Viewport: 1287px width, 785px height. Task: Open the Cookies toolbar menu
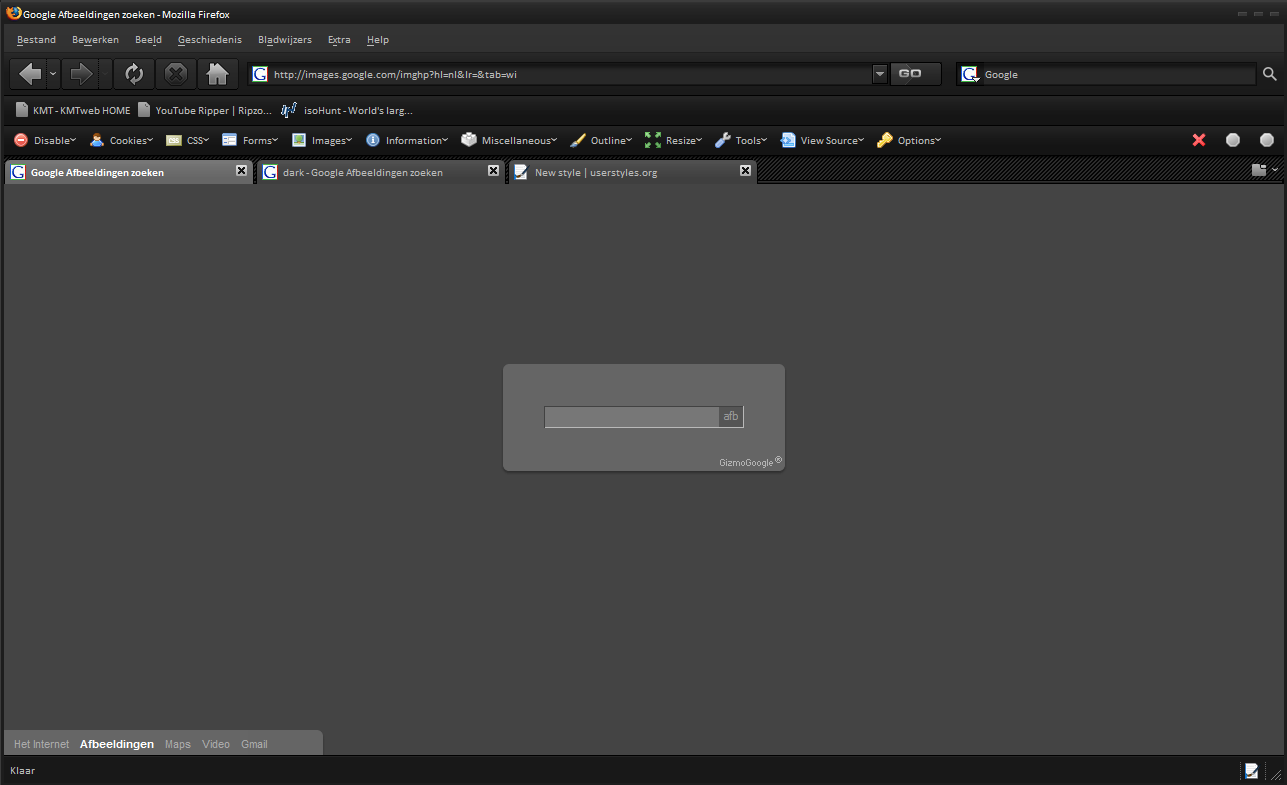tap(121, 141)
